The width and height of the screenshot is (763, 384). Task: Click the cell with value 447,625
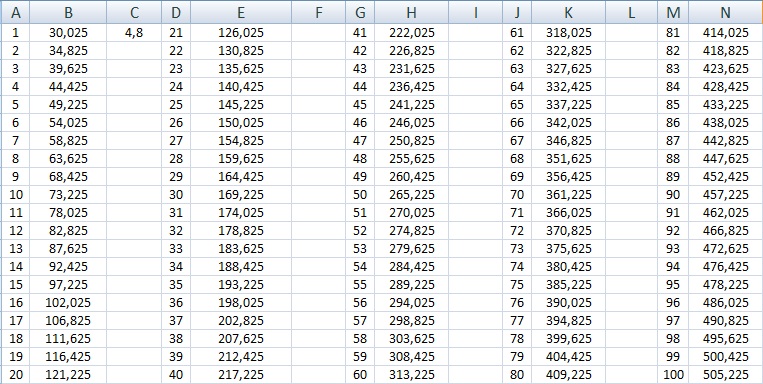pyautogui.click(x=726, y=159)
